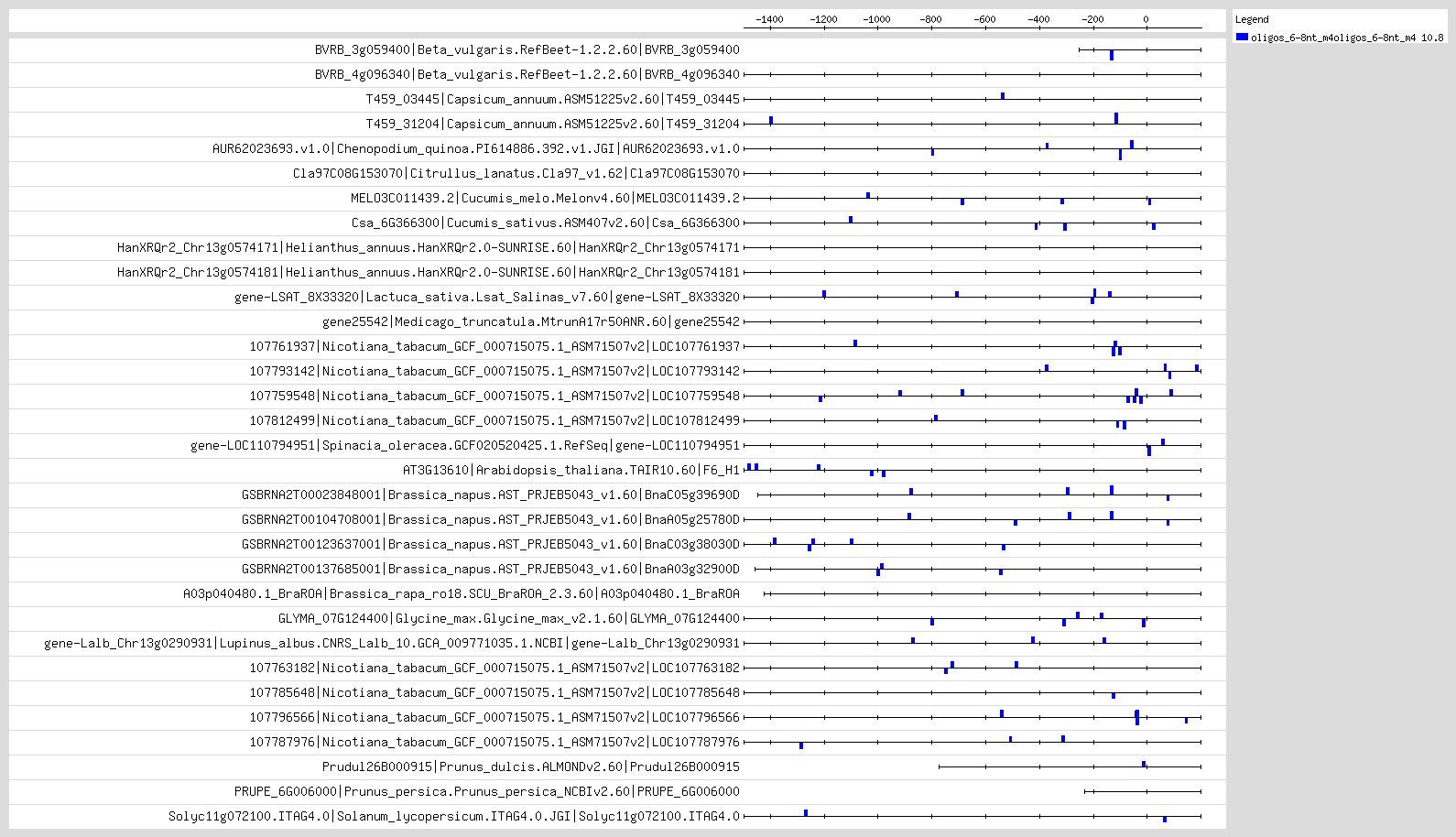Screen dimensions: 1456x837
Task: Click the rightmost motif marker on Solyc11g072100 track
Action: [x=1165, y=819]
